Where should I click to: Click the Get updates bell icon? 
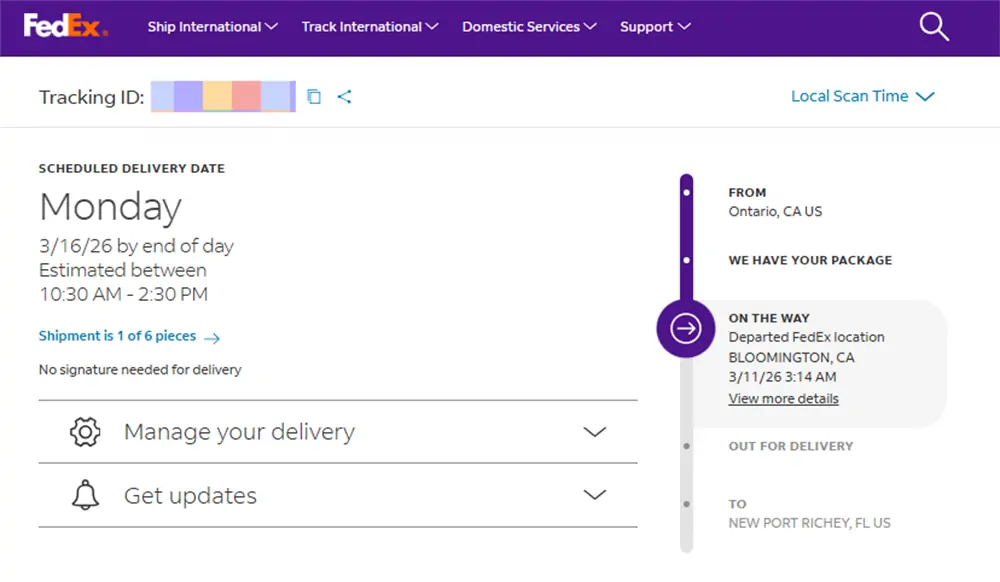point(86,496)
